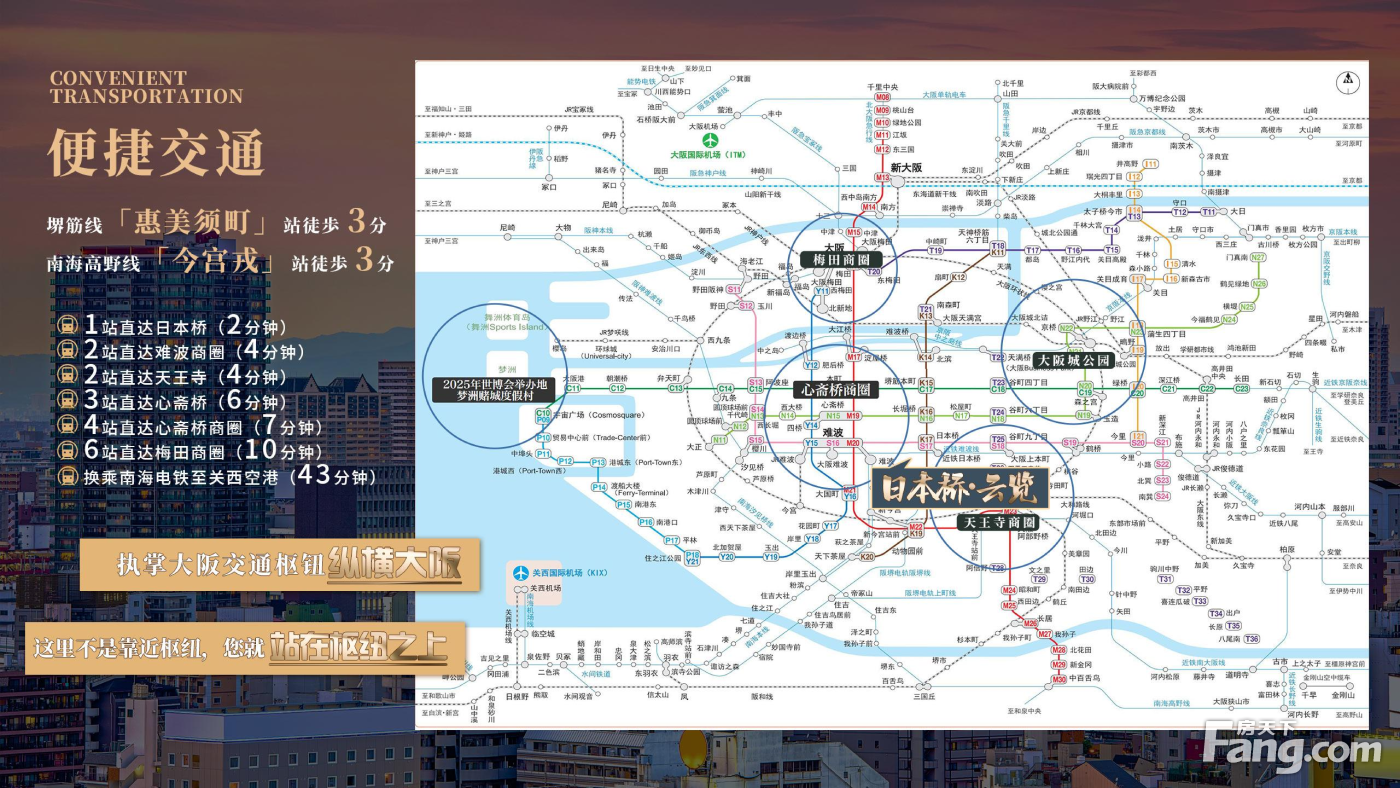This screenshot has width=1400, height=788.
Task: Click the T36 station badge at 八尾南
Action: pyautogui.click(x=1251, y=638)
